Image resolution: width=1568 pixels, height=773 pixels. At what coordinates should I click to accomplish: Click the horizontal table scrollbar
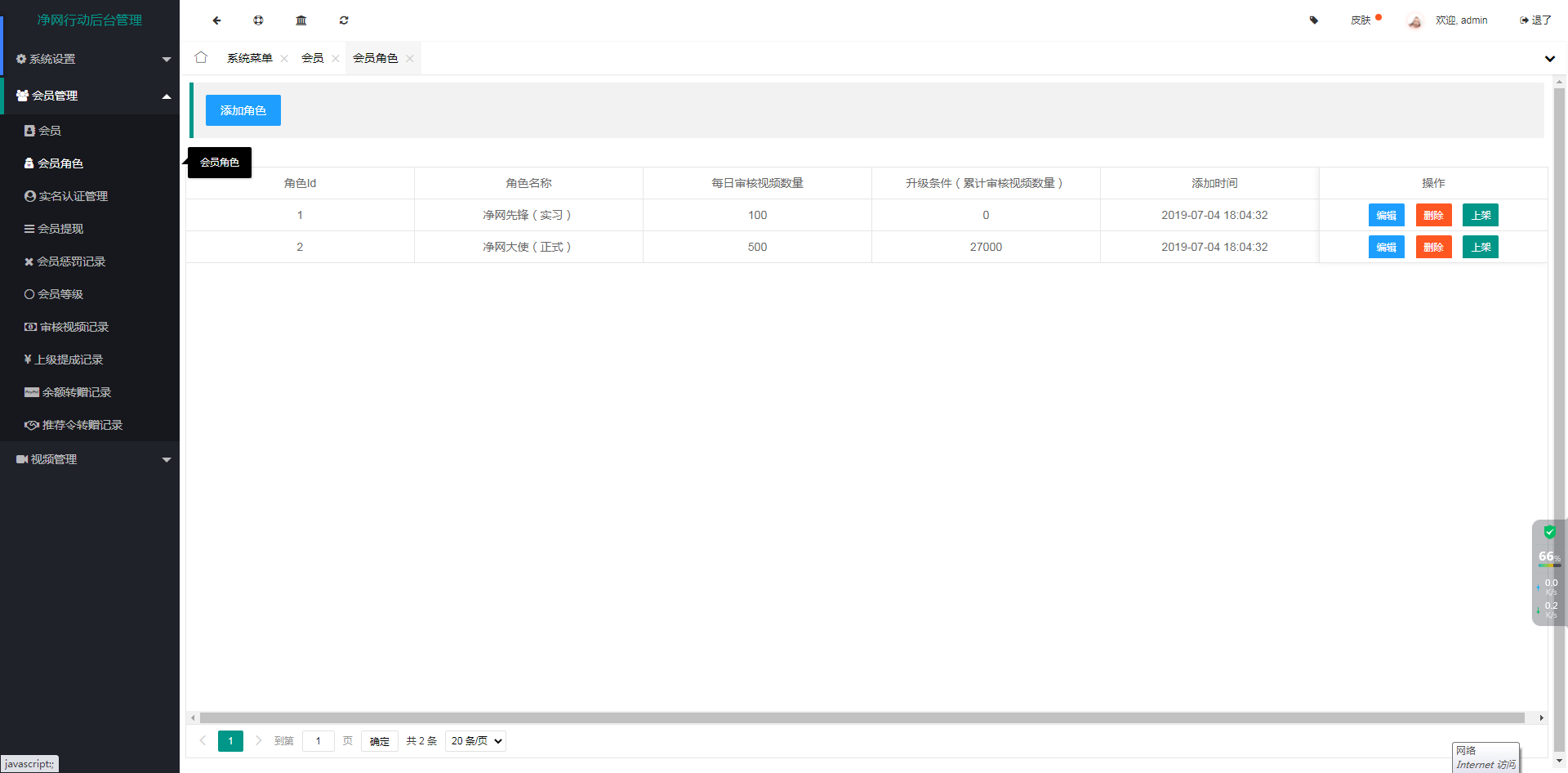pyautogui.click(x=862, y=717)
